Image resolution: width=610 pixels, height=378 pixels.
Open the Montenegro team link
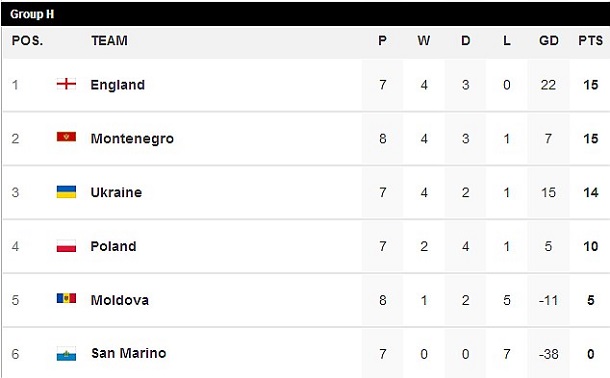coord(132,139)
